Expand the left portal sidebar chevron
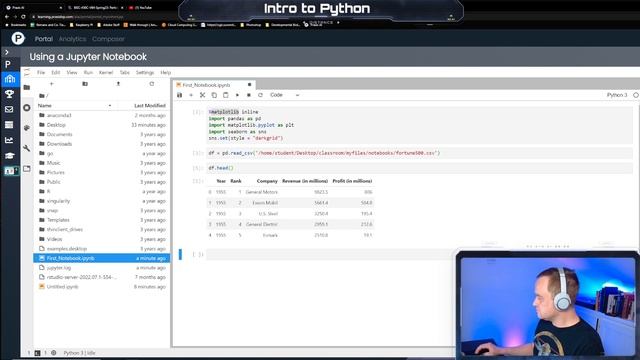This screenshot has height=360, width=640. [x=7, y=52]
